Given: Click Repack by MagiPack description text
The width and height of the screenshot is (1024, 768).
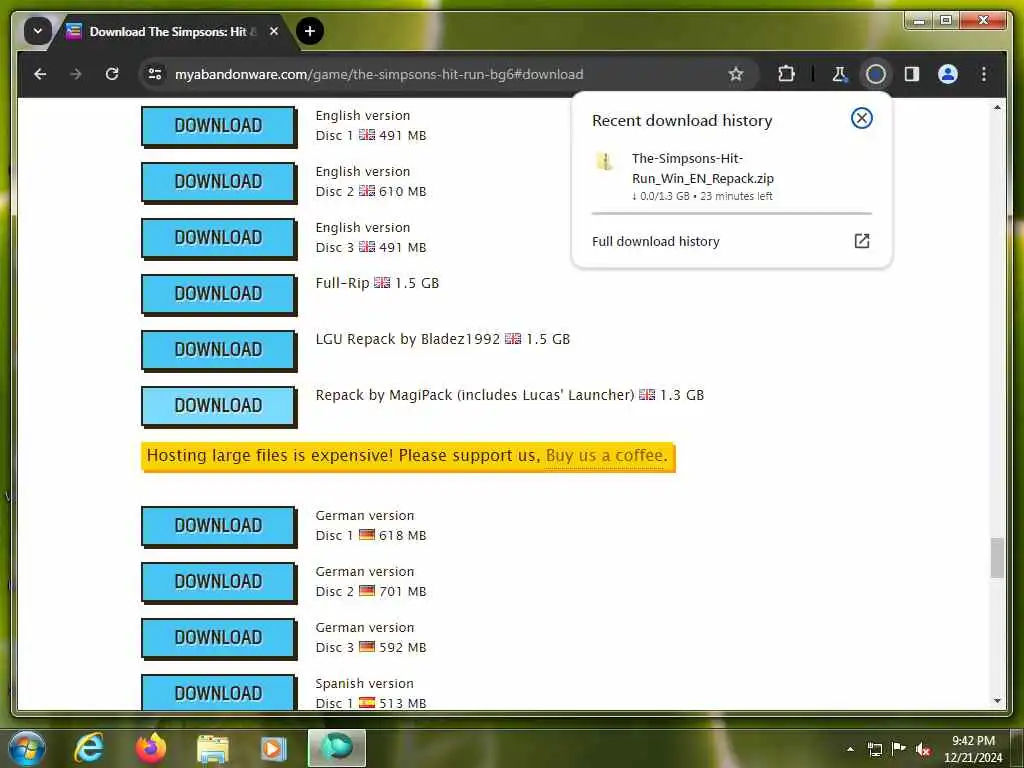Looking at the screenshot, I should (x=509, y=395).
